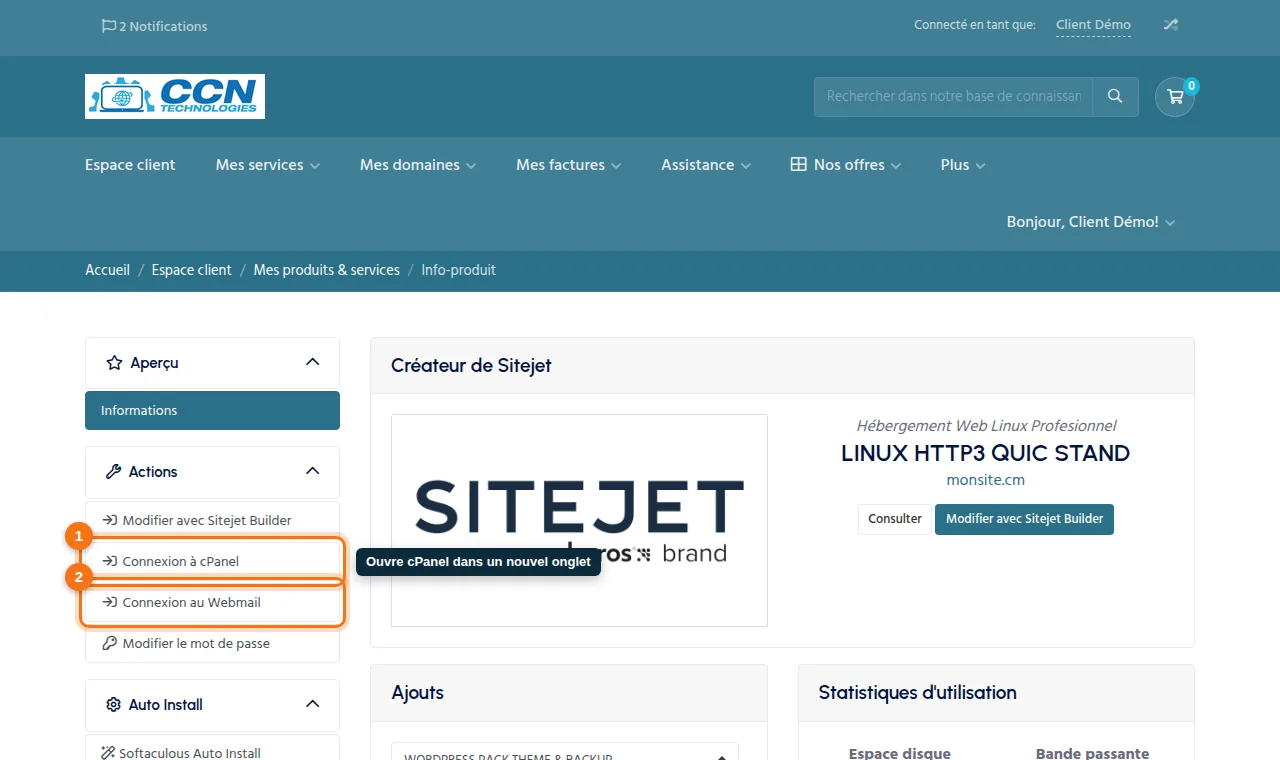Select Informations in the sidebar
This screenshot has width=1280, height=760.
tap(212, 411)
